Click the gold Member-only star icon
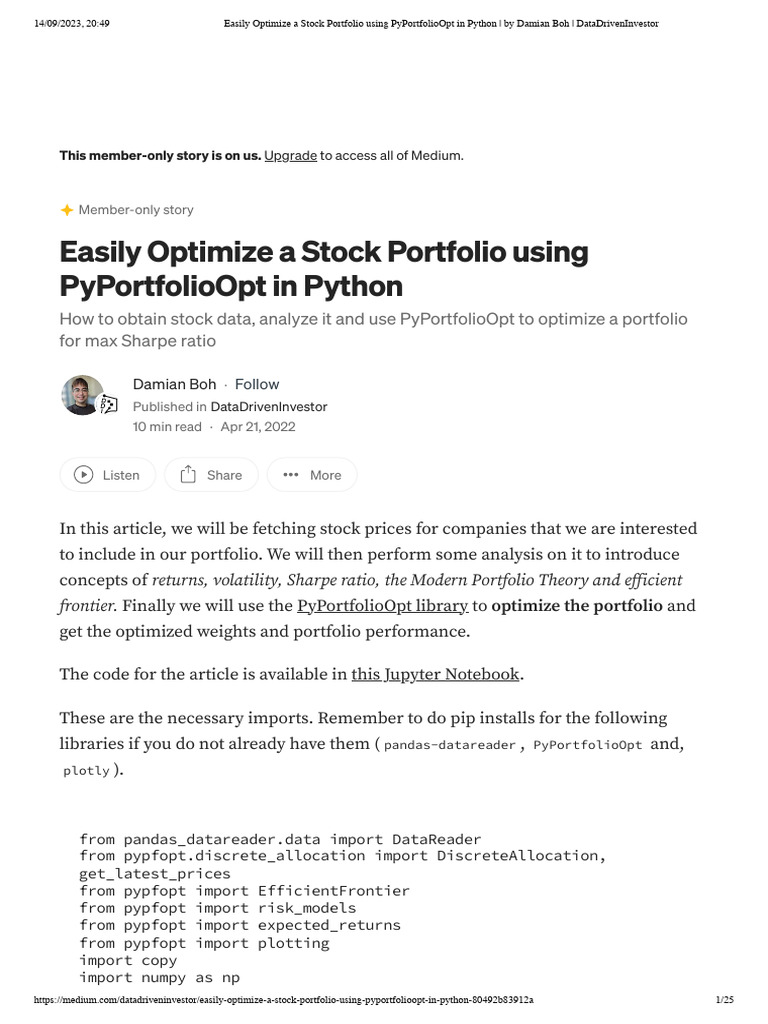 click(67, 210)
